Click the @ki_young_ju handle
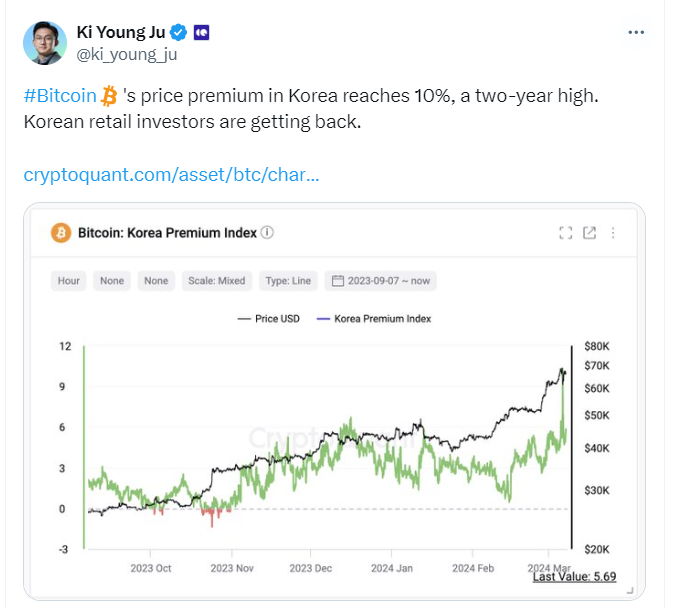Viewport: 674px width, 608px height. [x=127, y=55]
